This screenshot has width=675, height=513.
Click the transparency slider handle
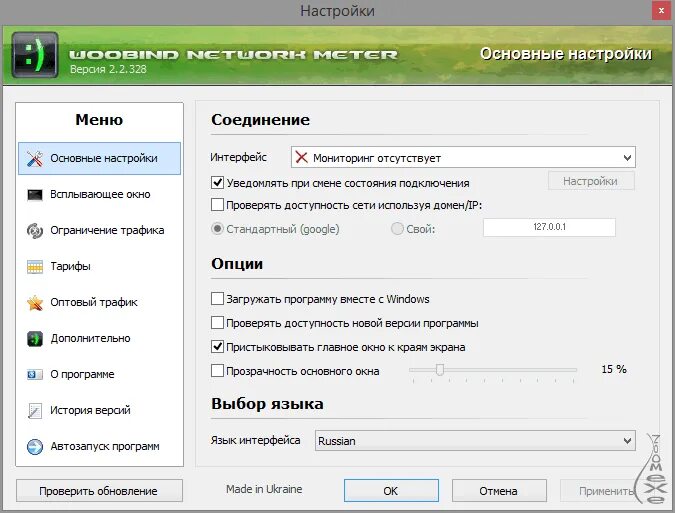pyautogui.click(x=440, y=370)
